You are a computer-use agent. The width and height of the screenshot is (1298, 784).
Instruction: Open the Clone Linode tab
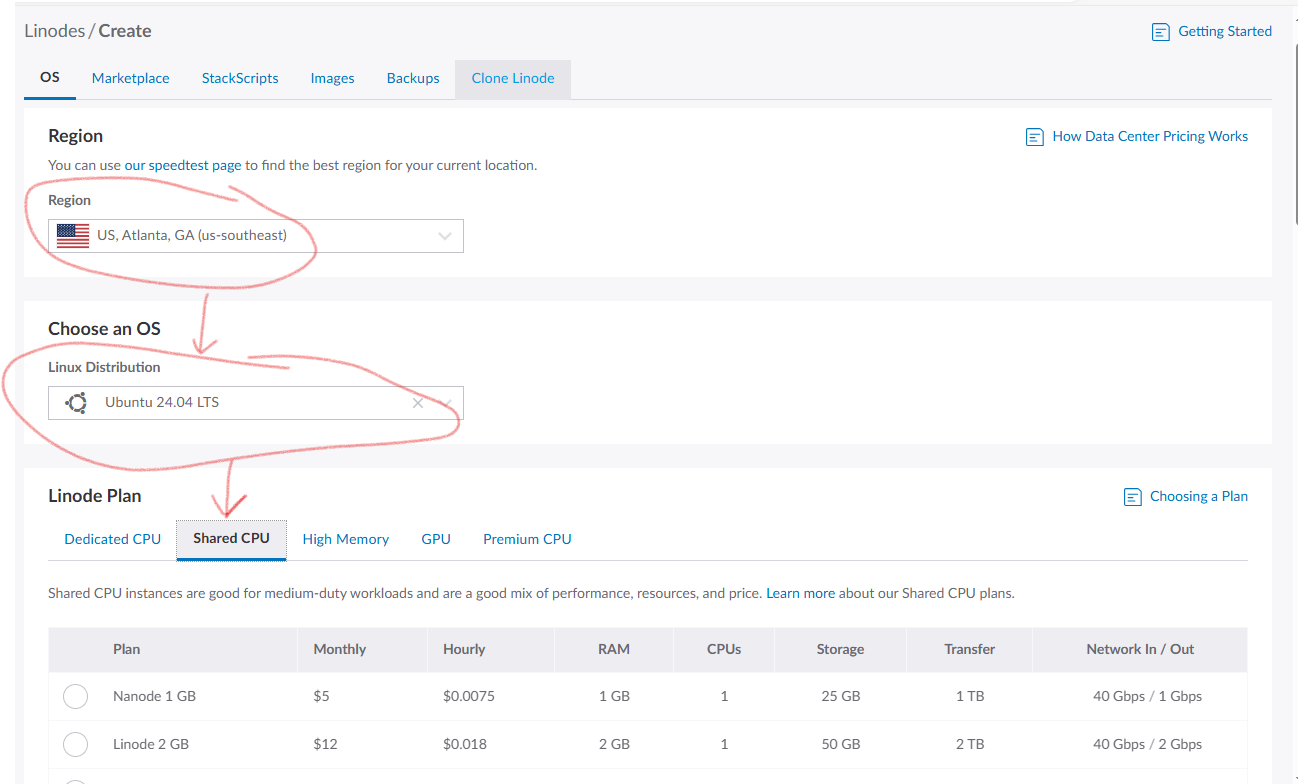[513, 79]
